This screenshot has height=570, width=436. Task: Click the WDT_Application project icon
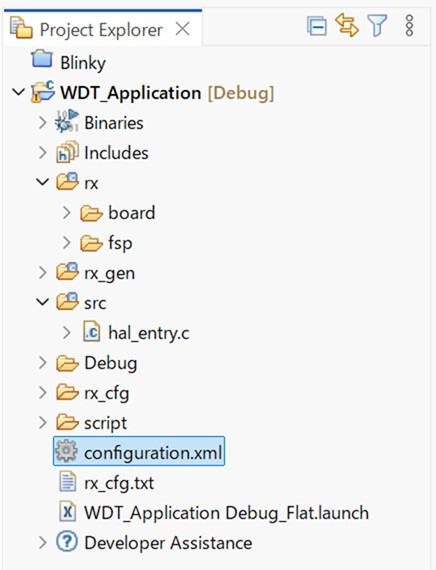(43, 92)
